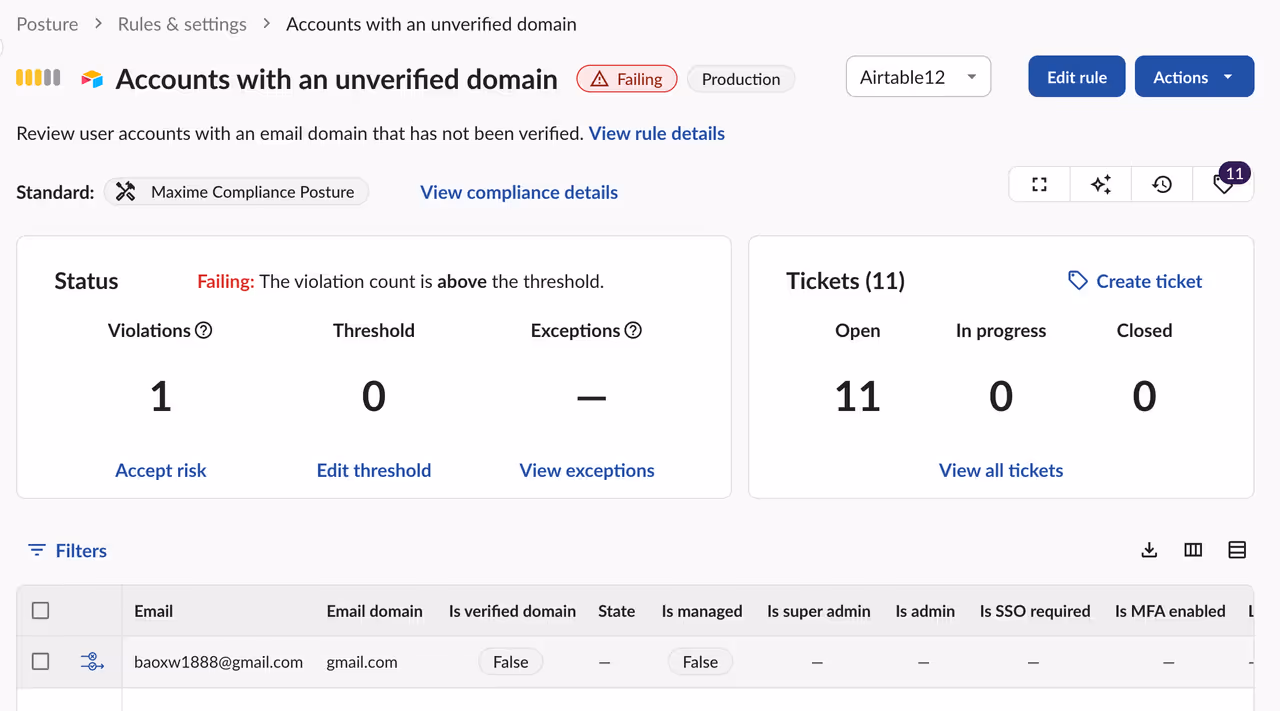Click the download export icon
This screenshot has height=711, width=1280.
1149,550
